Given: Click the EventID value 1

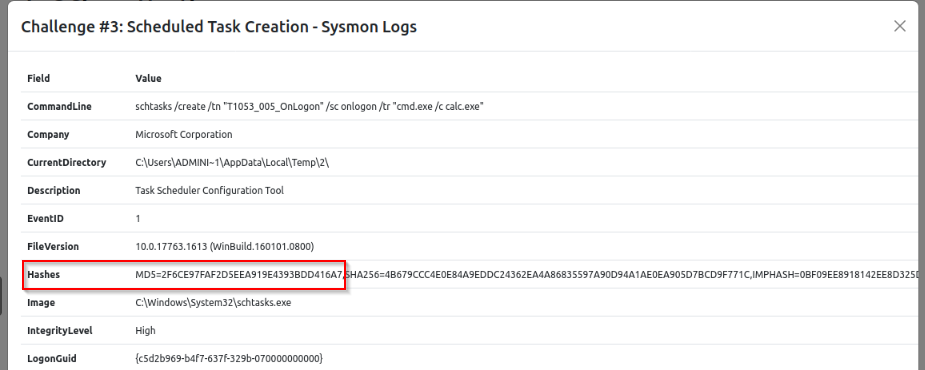Looking at the screenshot, I should pos(138,218).
